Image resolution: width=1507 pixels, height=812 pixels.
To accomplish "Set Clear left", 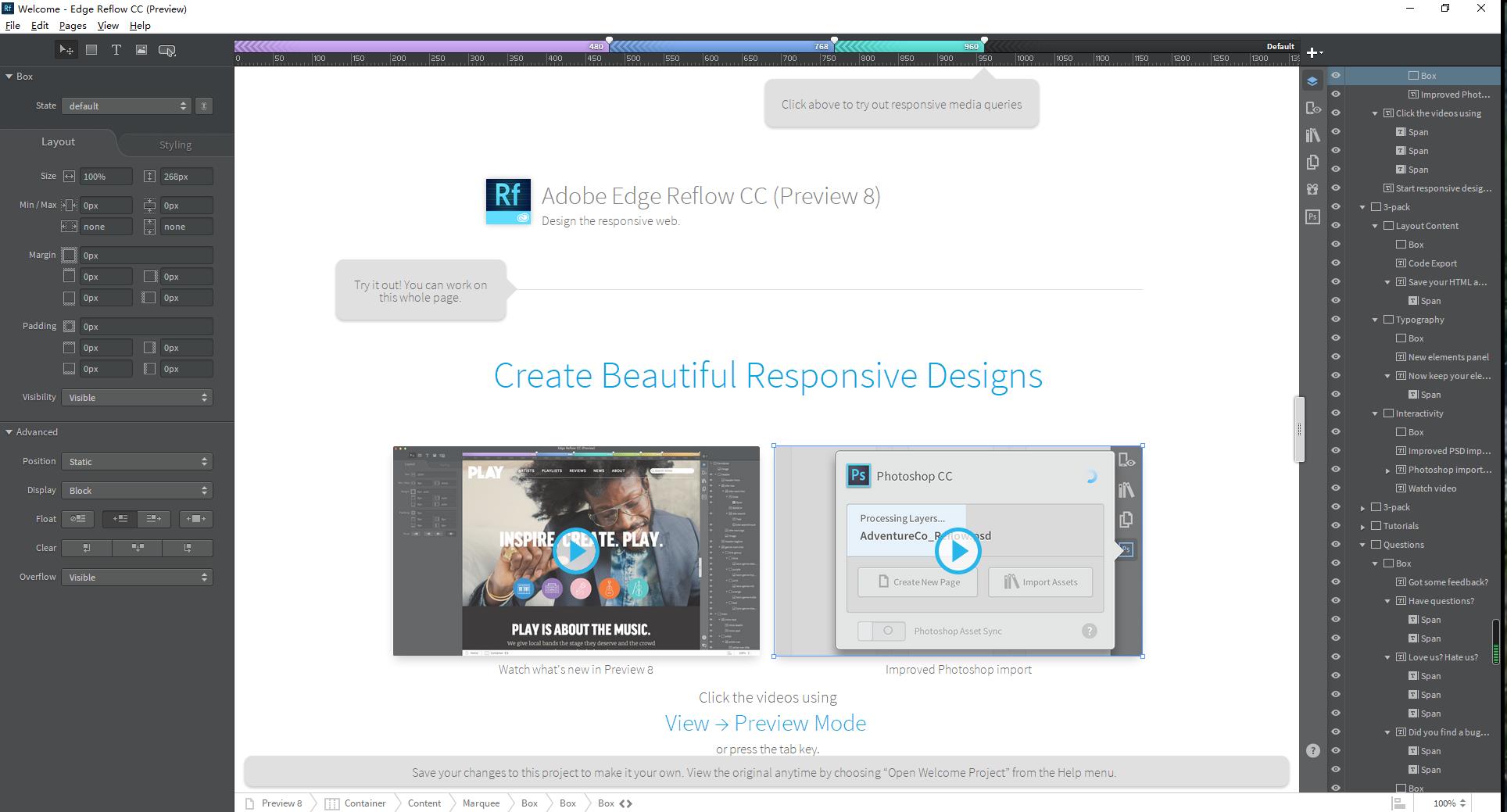I will coord(87,548).
